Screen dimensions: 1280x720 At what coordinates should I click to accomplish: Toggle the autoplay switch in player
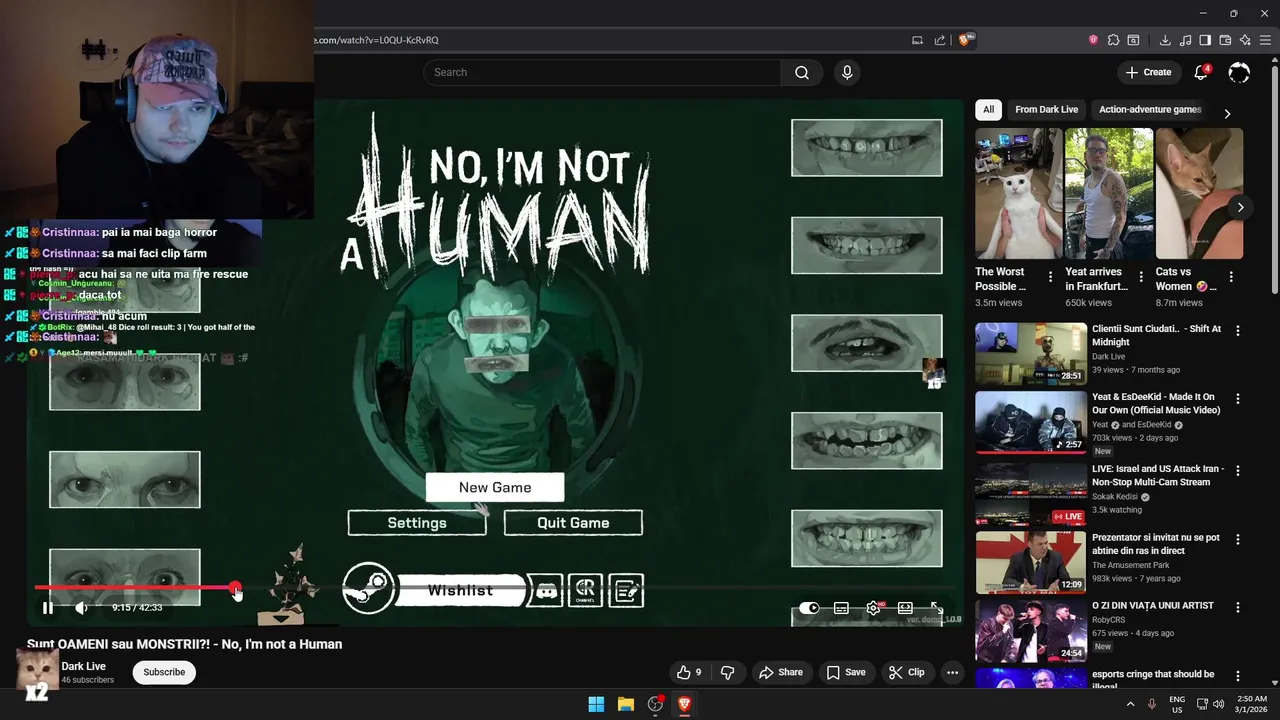click(x=809, y=608)
